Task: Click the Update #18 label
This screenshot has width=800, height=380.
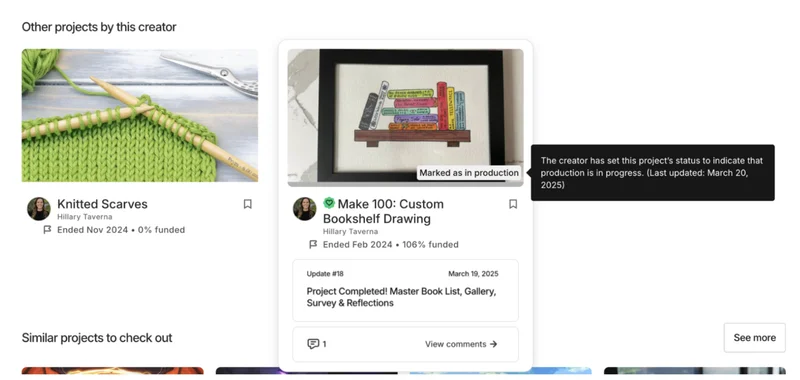Action: [325, 274]
